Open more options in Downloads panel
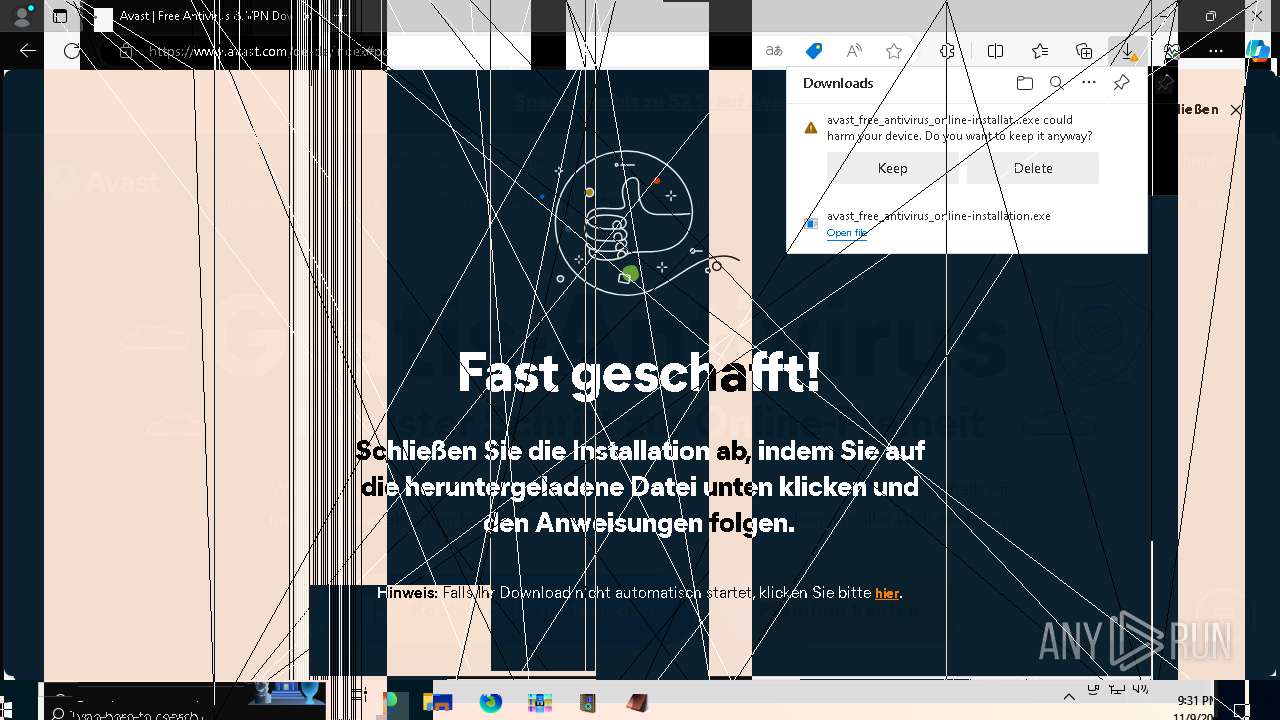The height and width of the screenshot is (720, 1280). 1089,83
